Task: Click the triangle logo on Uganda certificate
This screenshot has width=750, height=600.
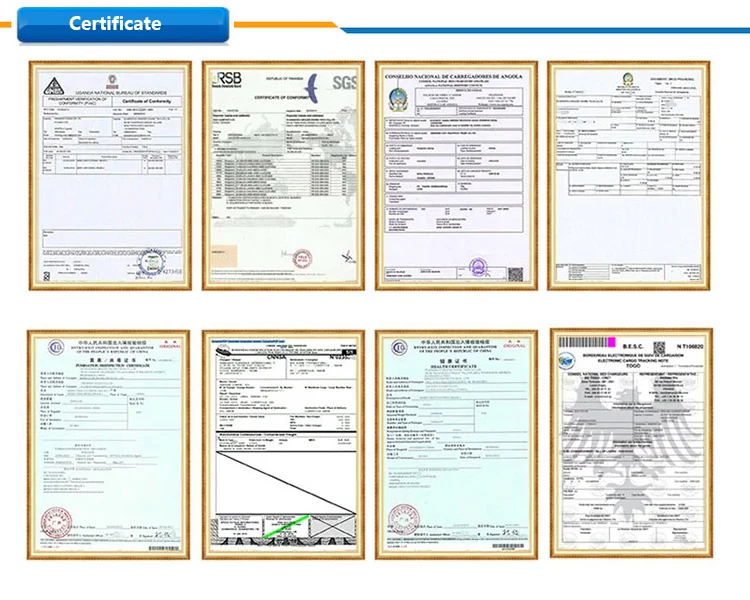Action: click(x=54, y=86)
